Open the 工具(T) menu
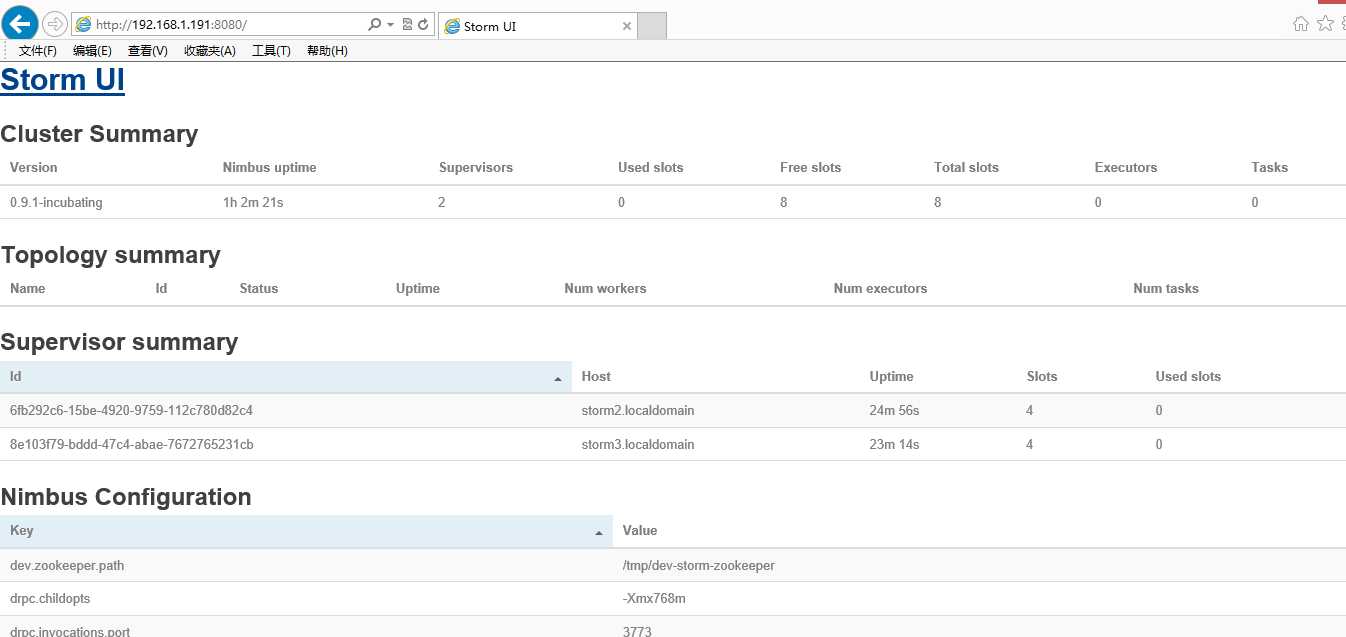 coord(271,51)
